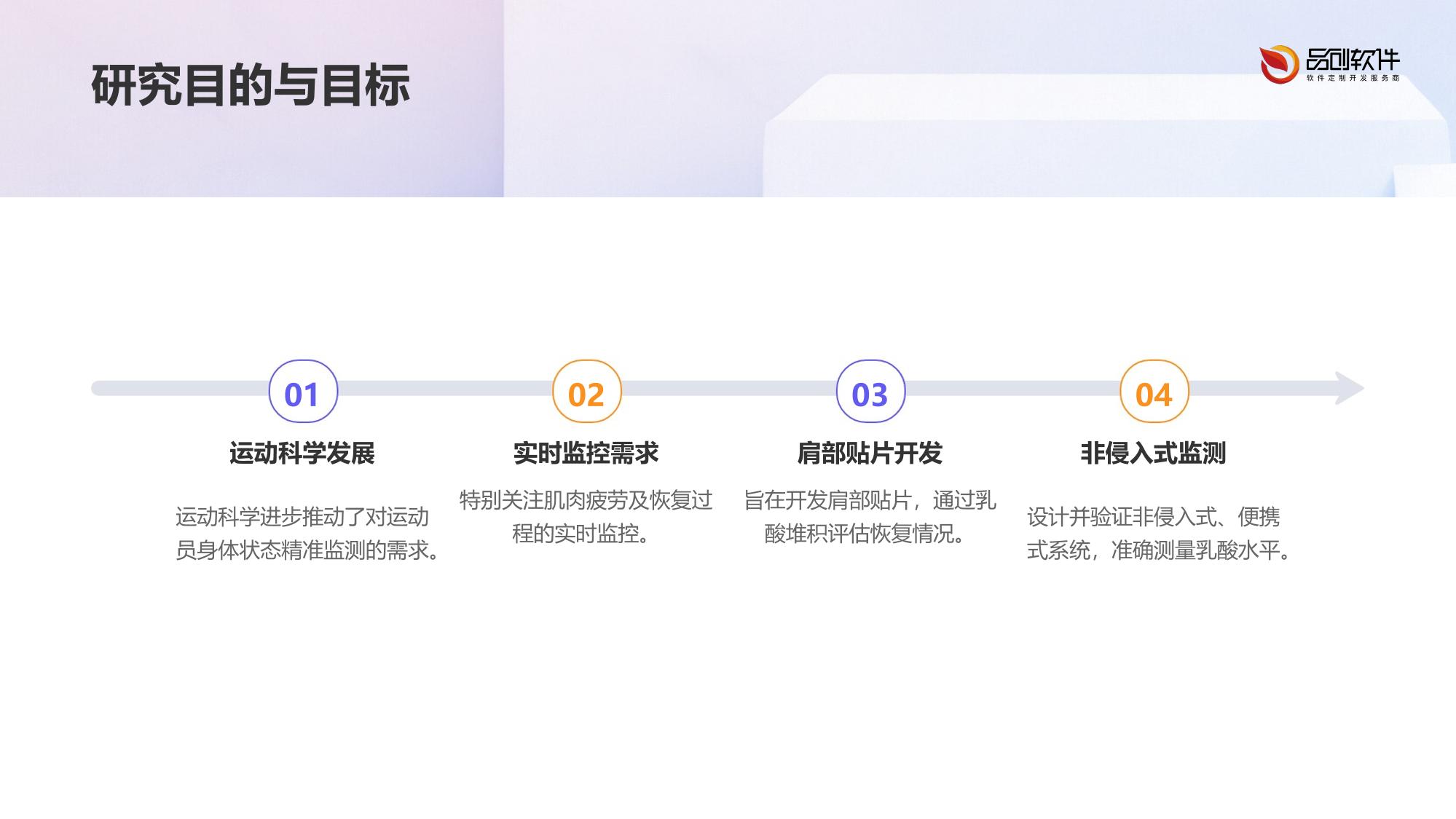
Task: Click the tagline 软件定制开发服务商
Action: 1353,78
